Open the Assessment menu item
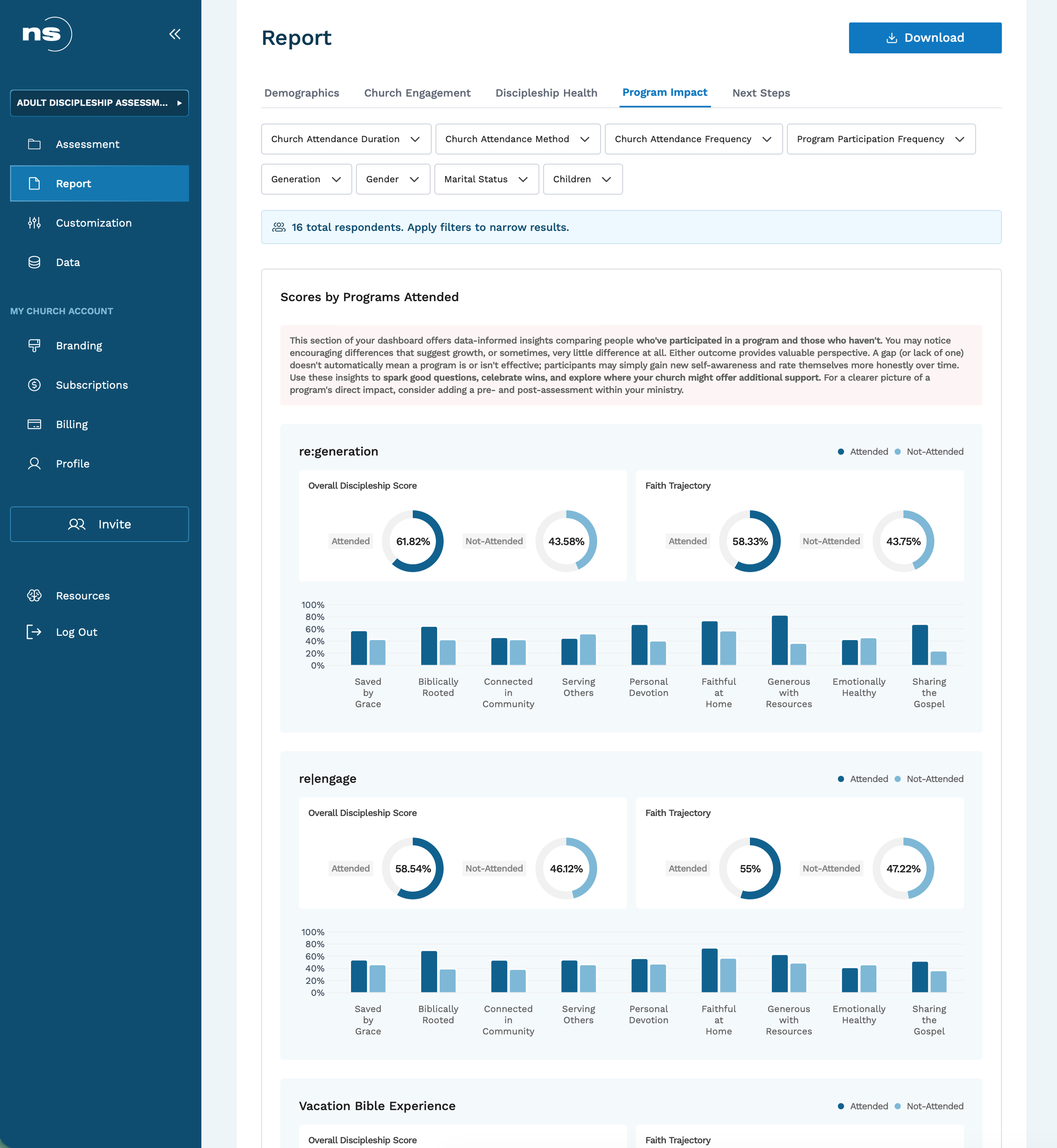This screenshot has height=1148, width=1057. tap(99, 144)
